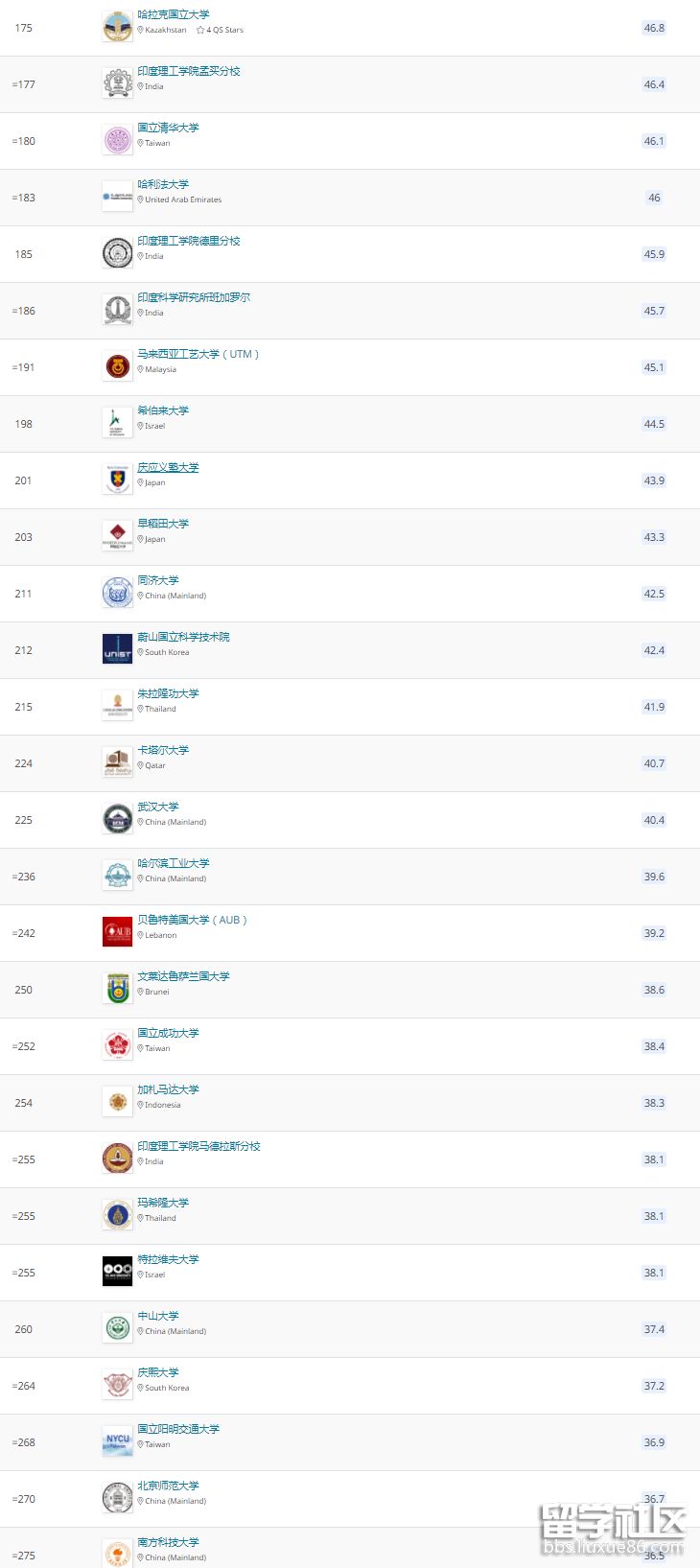The height and width of the screenshot is (1568, 700).
Task: Open the 国立清华大学 university link
Action: 168,128
